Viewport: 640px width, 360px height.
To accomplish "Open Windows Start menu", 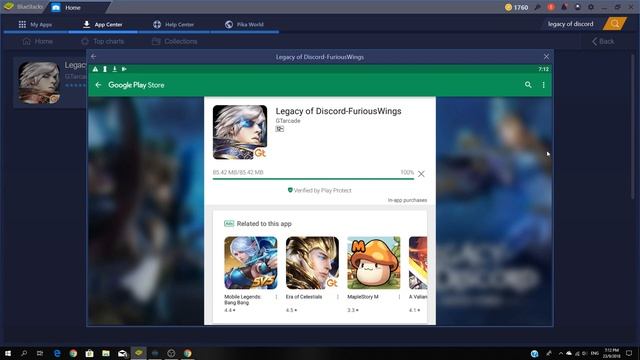I will (x=8, y=353).
